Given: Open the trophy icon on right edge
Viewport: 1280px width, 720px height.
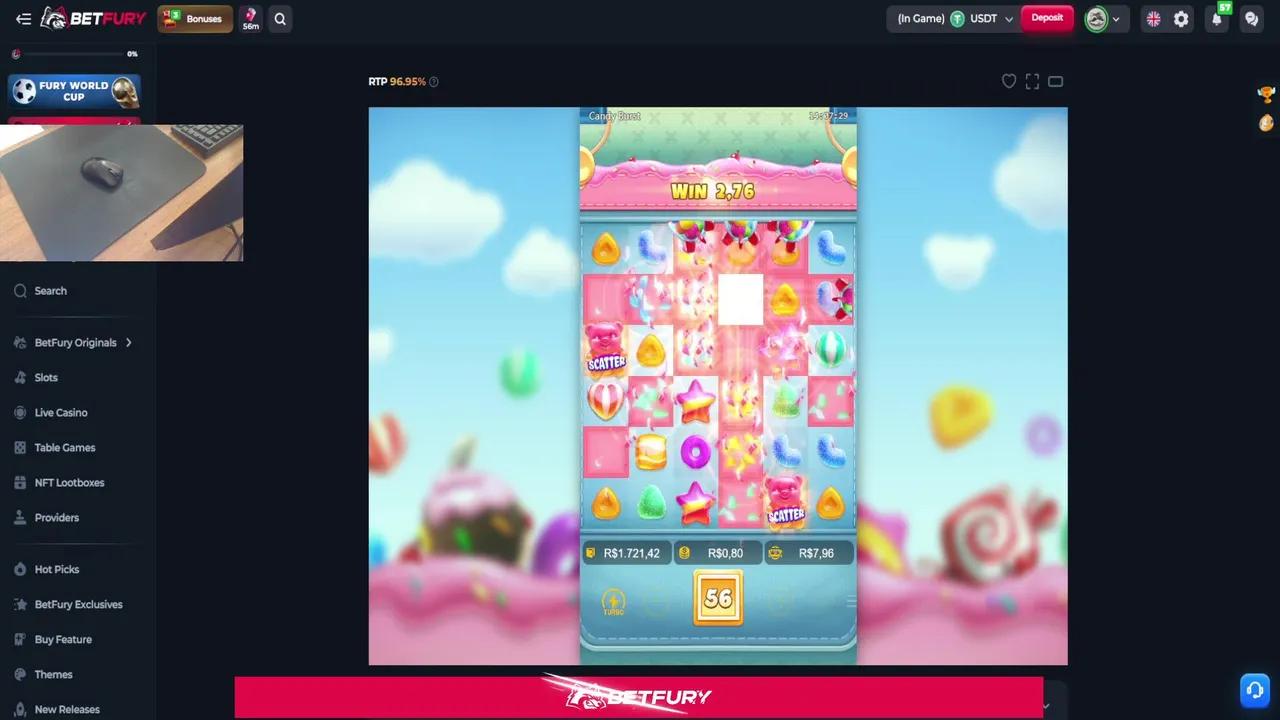Looking at the screenshot, I should pos(1266,94).
